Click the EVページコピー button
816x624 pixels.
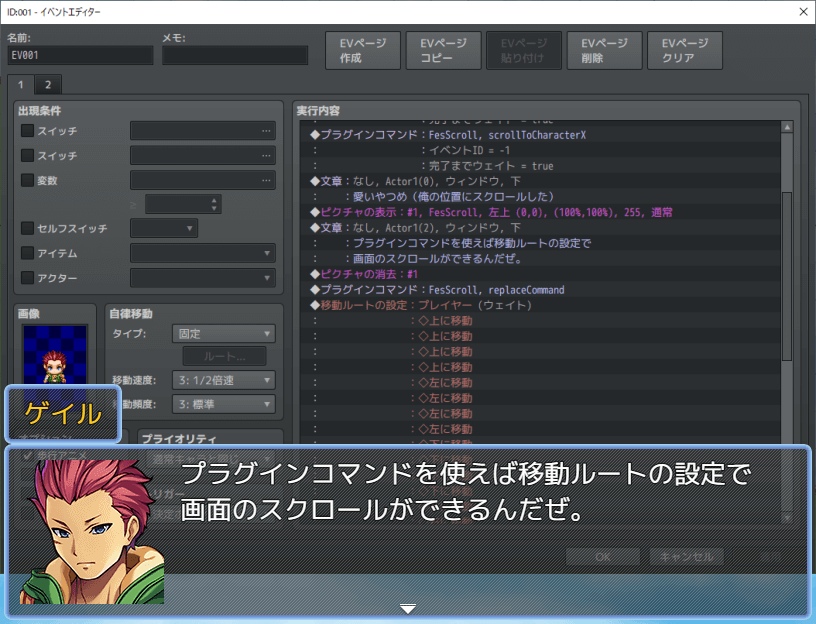pos(443,50)
